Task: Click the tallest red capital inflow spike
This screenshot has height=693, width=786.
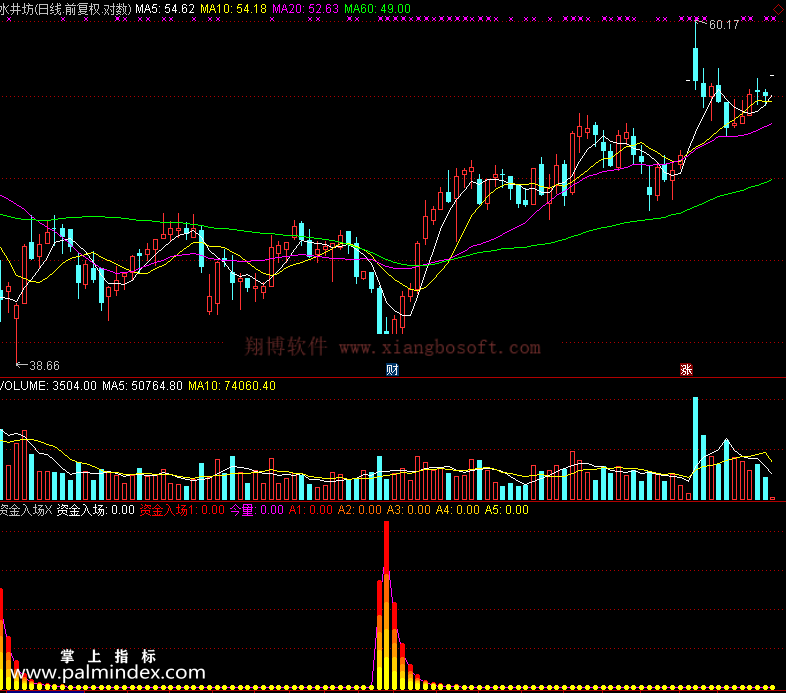Action: tap(386, 604)
